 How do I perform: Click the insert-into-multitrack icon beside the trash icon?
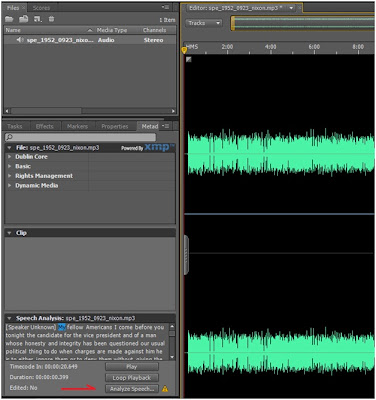(38, 19)
